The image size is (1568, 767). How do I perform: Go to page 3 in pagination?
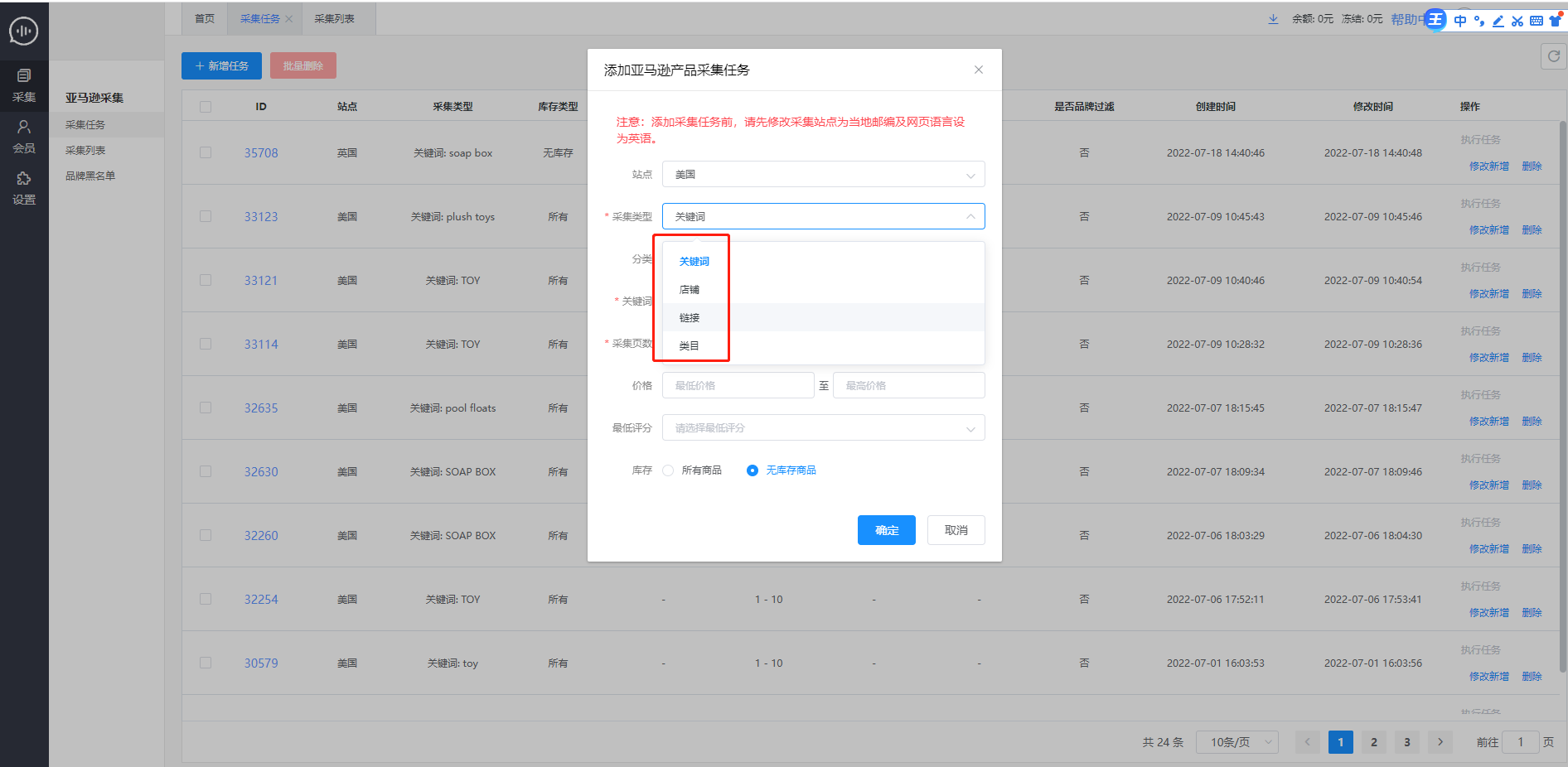click(x=1407, y=742)
